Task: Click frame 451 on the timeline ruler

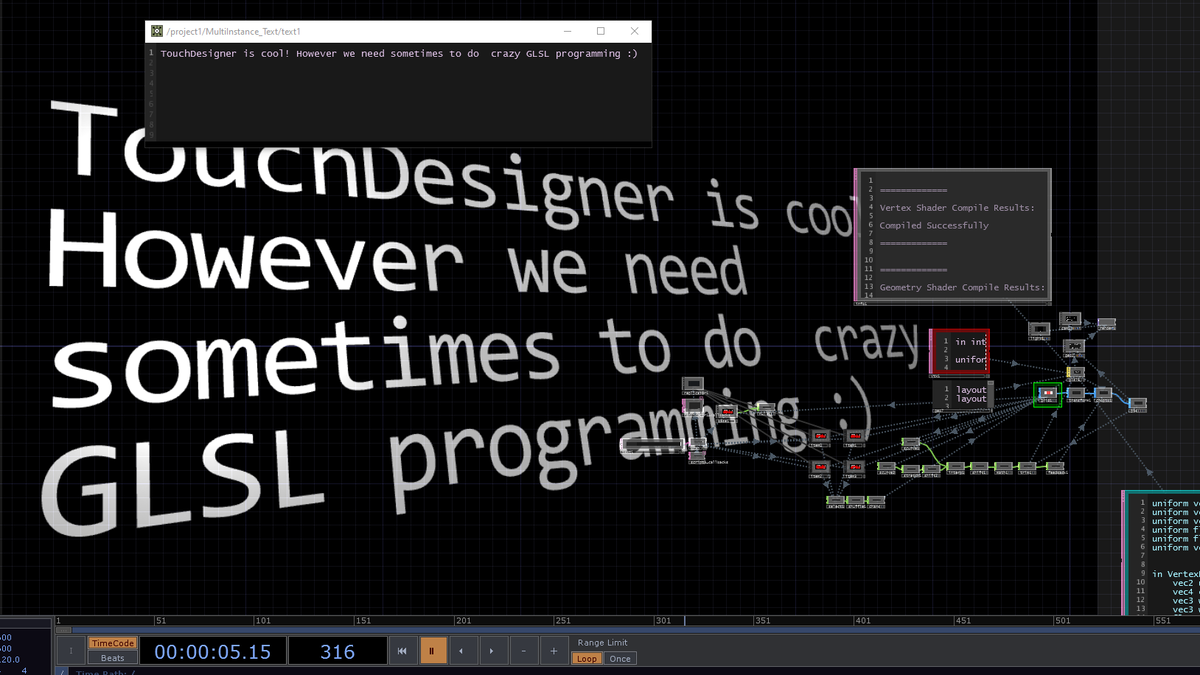Action: (962, 621)
